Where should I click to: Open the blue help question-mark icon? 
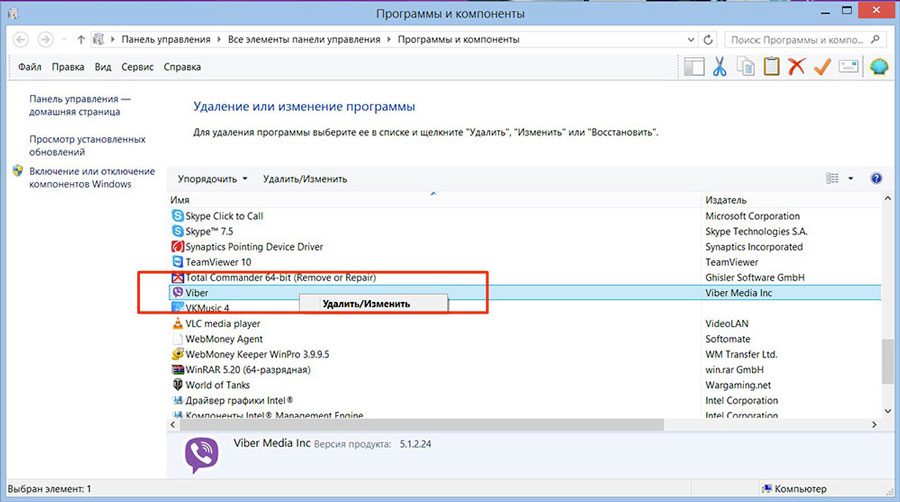click(x=876, y=178)
